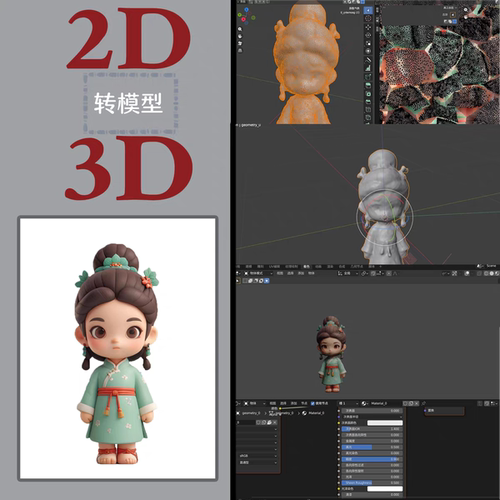The image size is (500, 500).
Task: Click the new material copy button beside Material_0
Action: point(411,403)
